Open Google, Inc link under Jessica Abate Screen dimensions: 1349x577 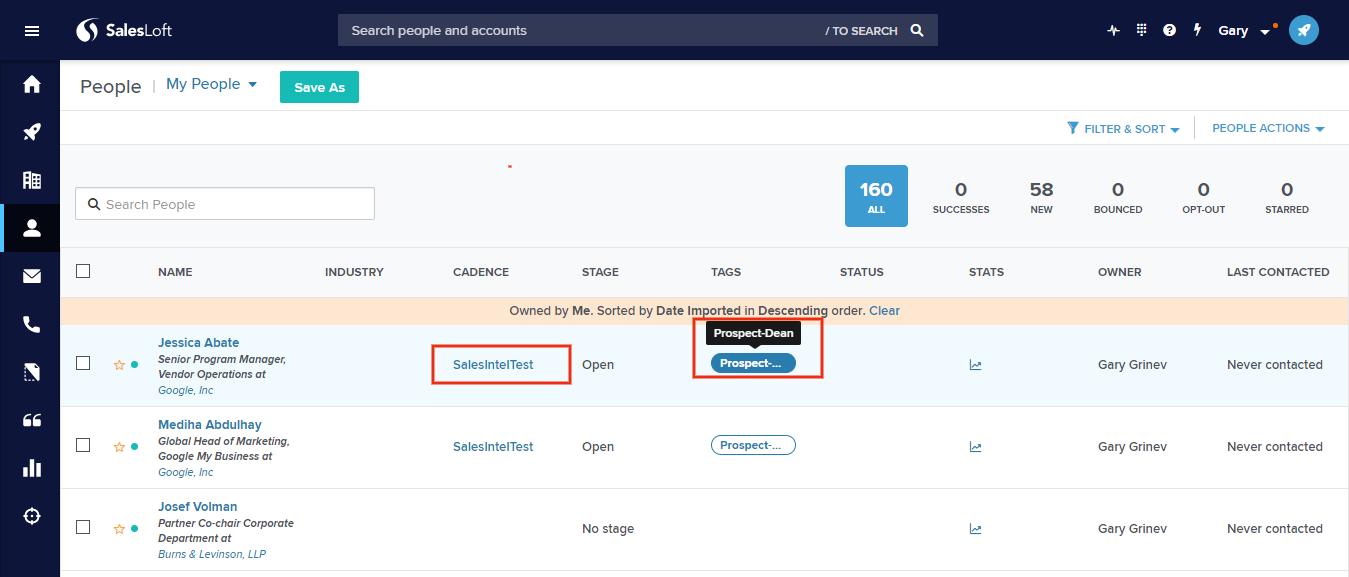pos(186,390)
